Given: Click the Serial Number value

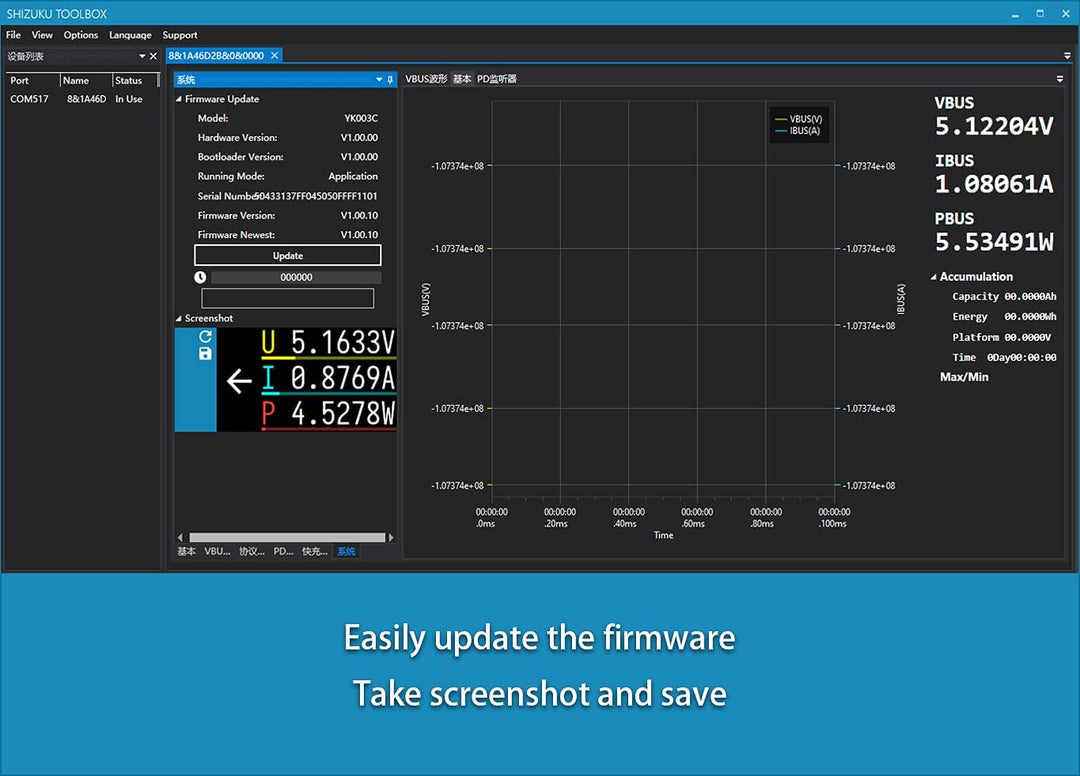Looking at the screenshot, I should [317, 196].
